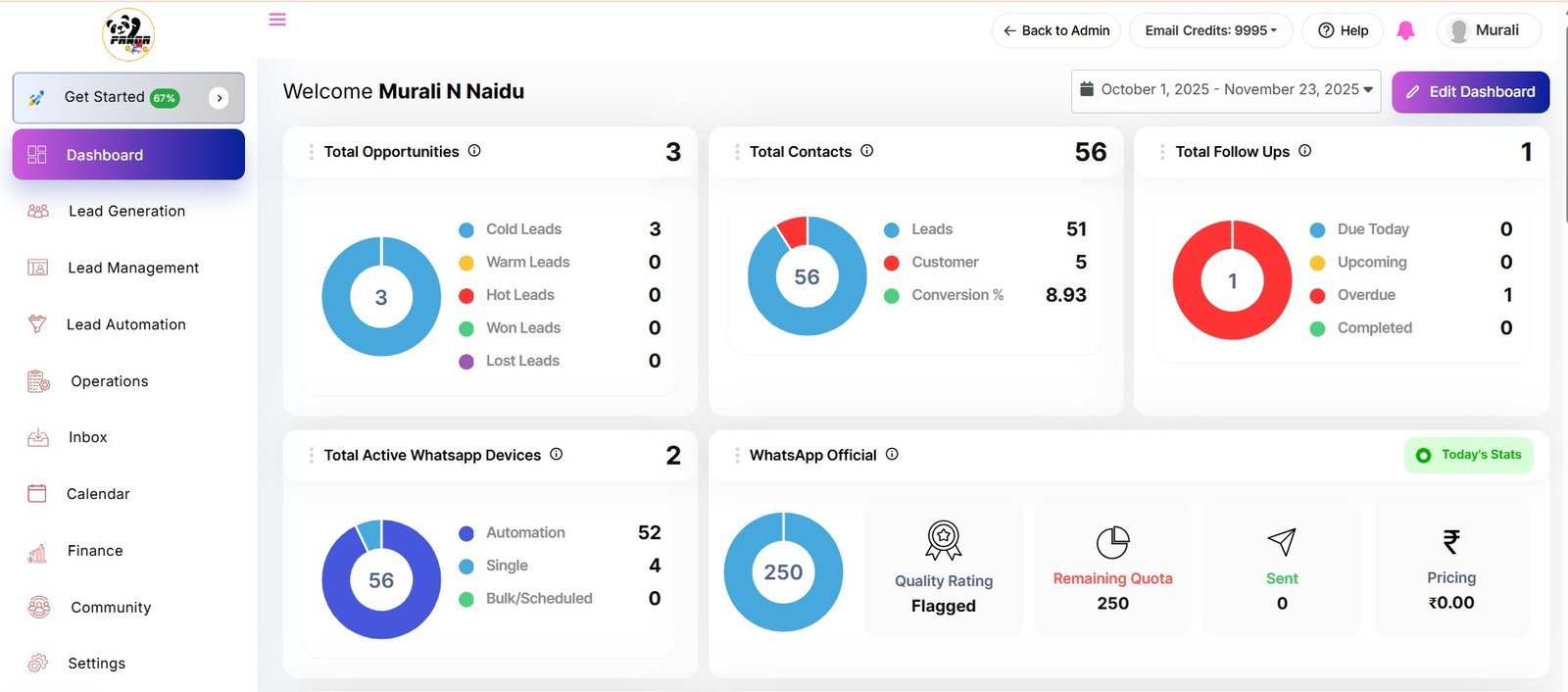The height and width of the screenshot is (692, 1568).
Task: Click the Back to Admin button
Action: coord(1055,31)
